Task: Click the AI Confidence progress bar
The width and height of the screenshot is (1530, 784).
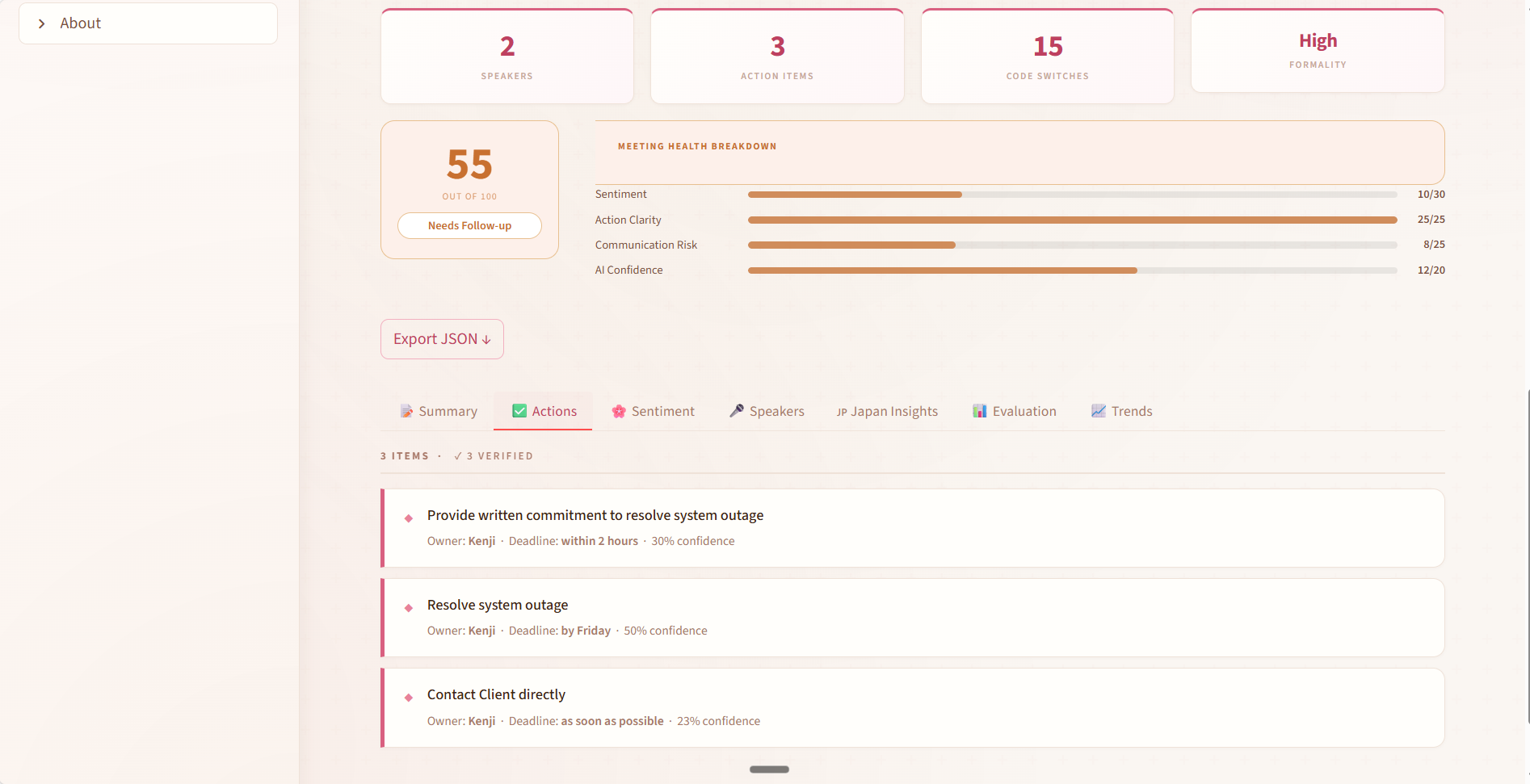Action: tap(1072, 270)
